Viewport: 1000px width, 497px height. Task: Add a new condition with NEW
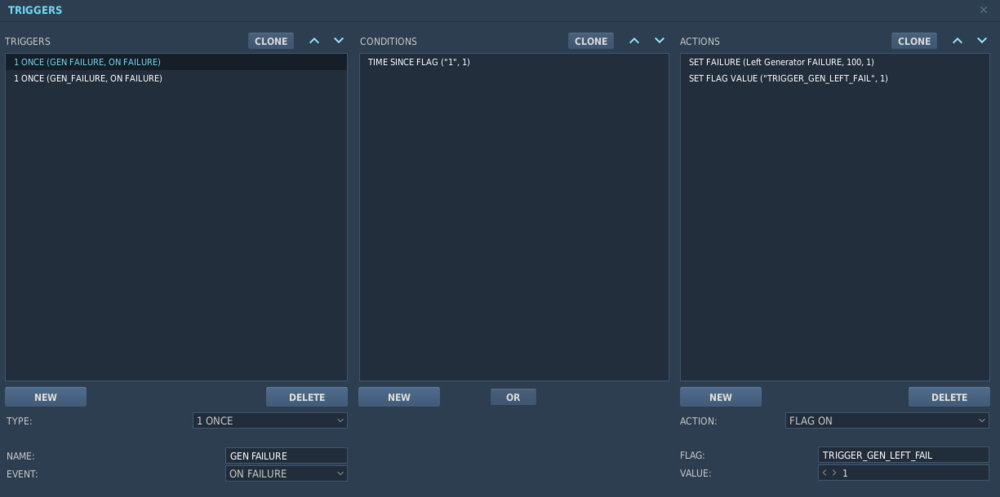click(x=399, y=397)
